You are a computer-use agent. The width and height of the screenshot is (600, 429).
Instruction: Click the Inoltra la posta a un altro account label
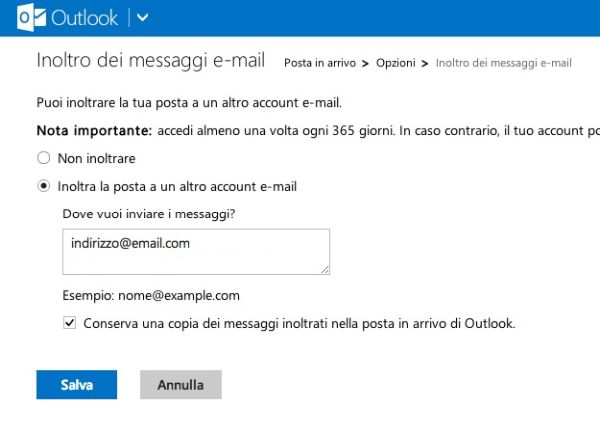[178, 186]
